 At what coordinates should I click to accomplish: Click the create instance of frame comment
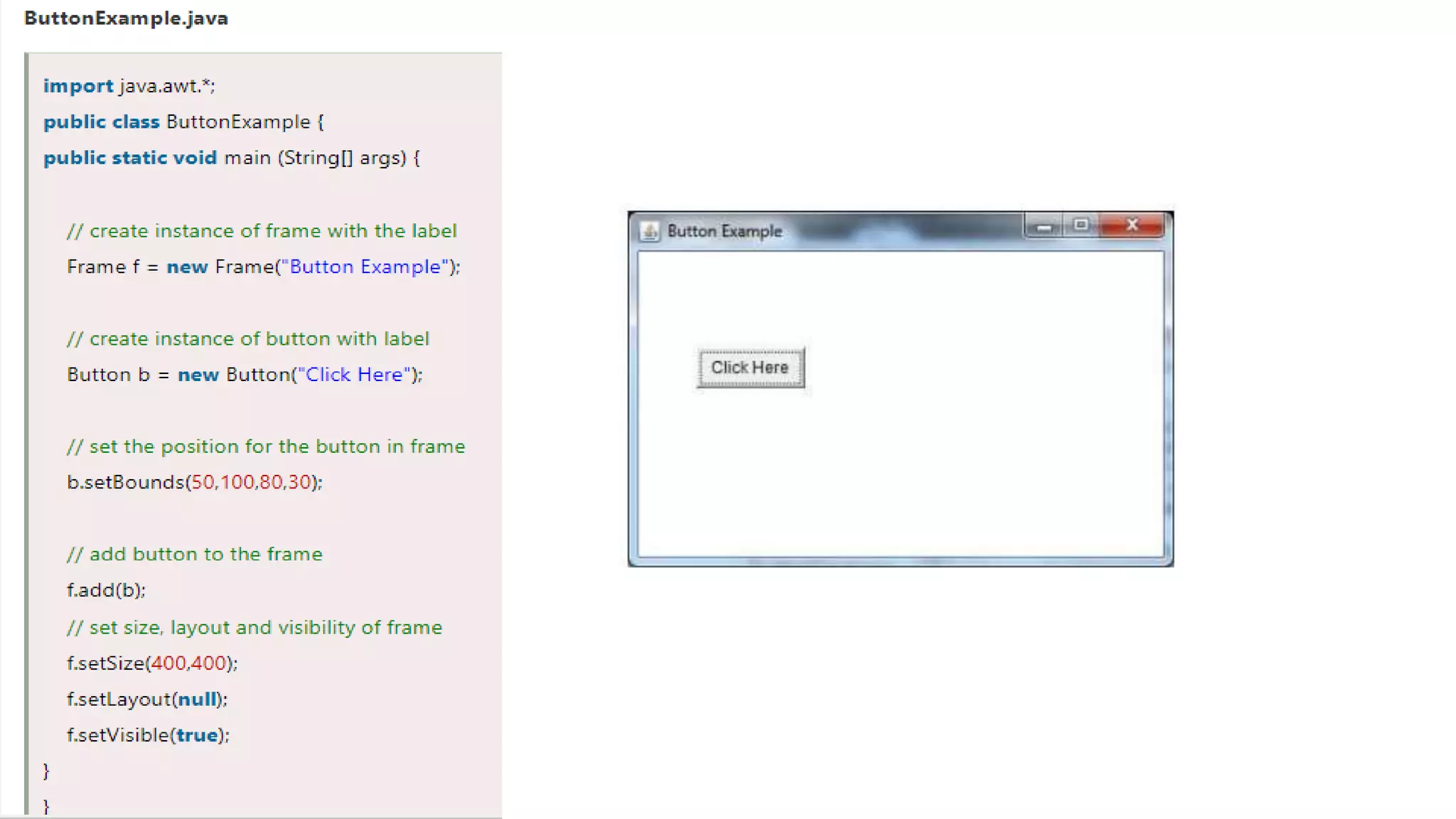click(x=262, y=231)
